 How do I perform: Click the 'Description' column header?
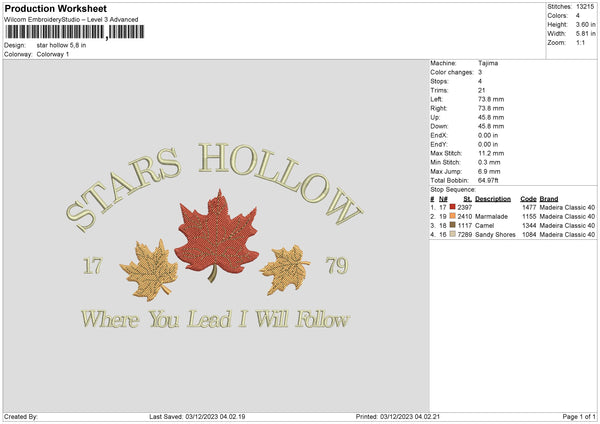coord(493,199)
